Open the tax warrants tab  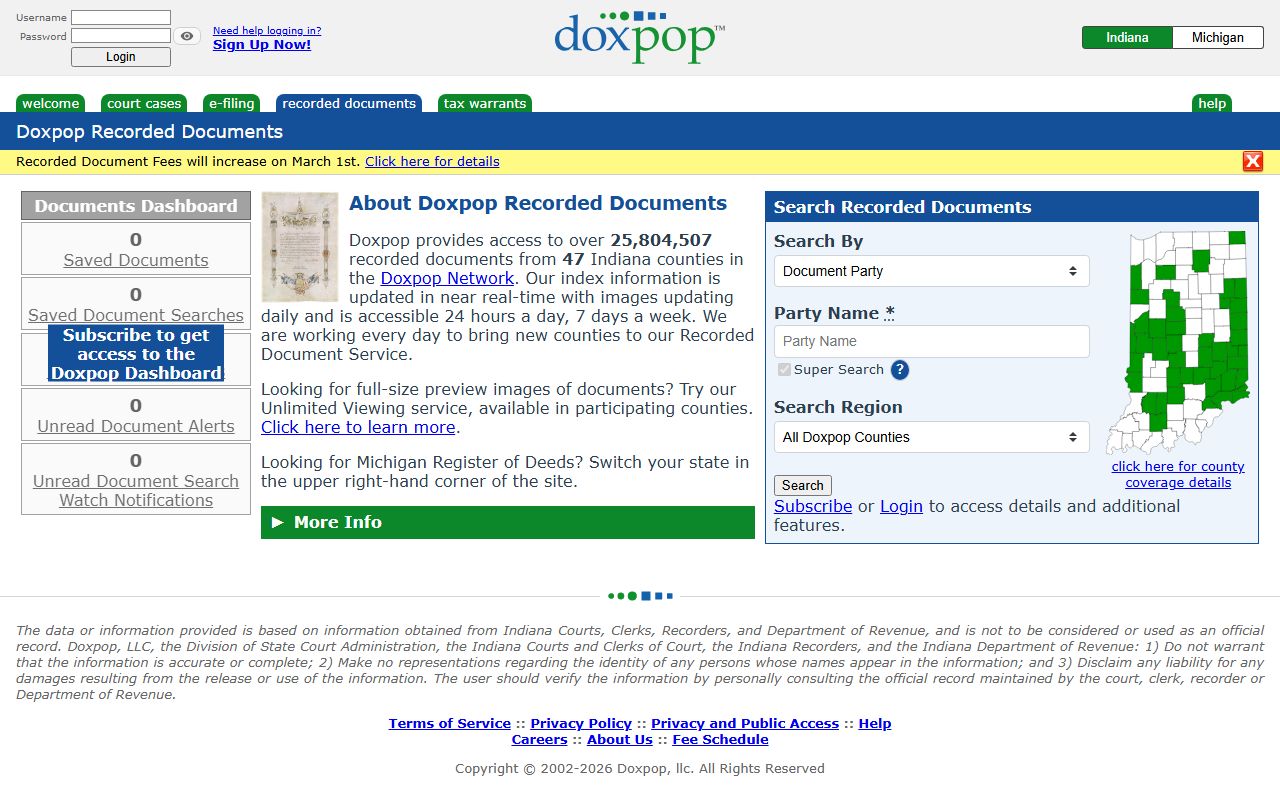[485, 103]
